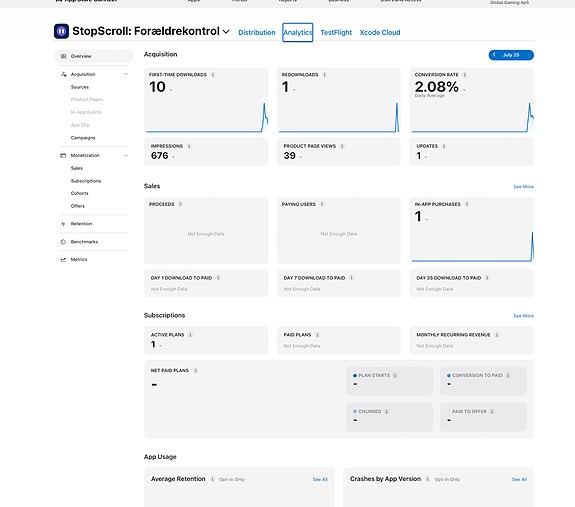
Task: Open Campaigns under Acquisition
Action: pos(83,138)
